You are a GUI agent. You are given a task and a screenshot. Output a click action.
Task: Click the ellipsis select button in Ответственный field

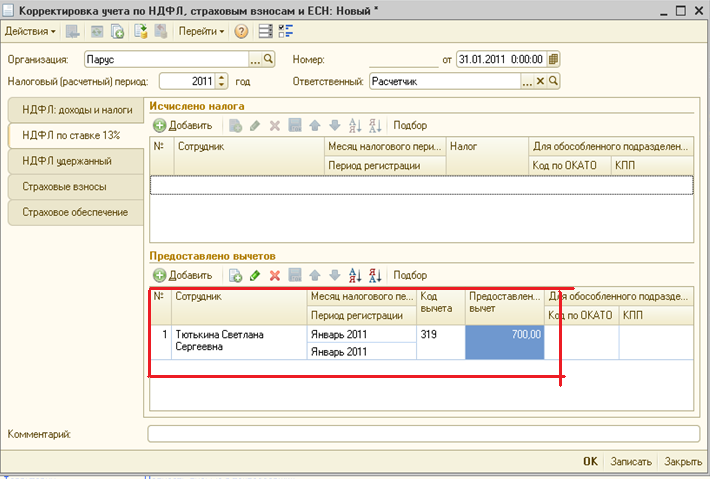coord(527,81)
